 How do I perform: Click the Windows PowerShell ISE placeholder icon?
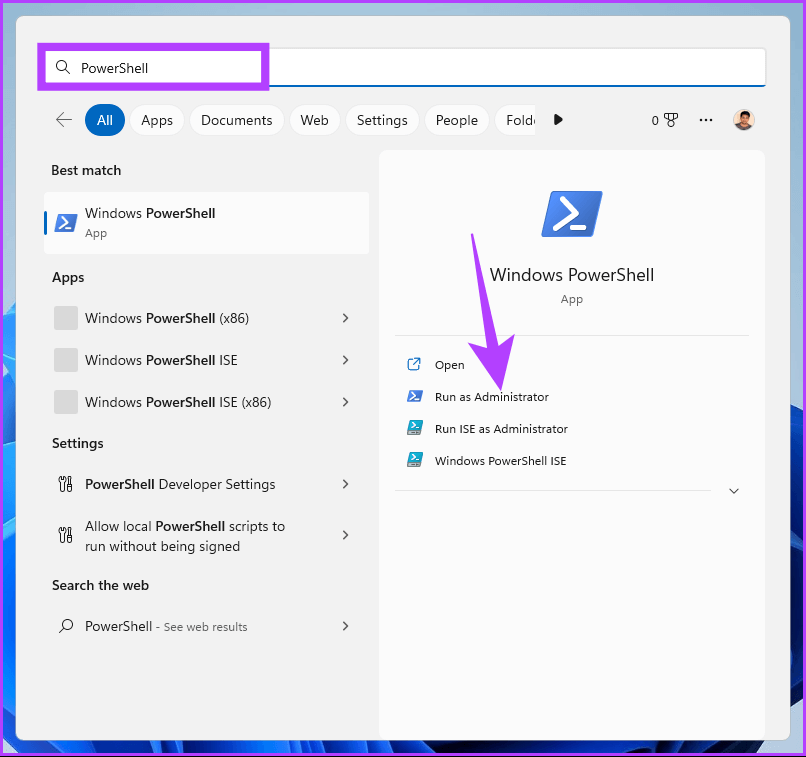pyautogui.click(x=66, y=360)
